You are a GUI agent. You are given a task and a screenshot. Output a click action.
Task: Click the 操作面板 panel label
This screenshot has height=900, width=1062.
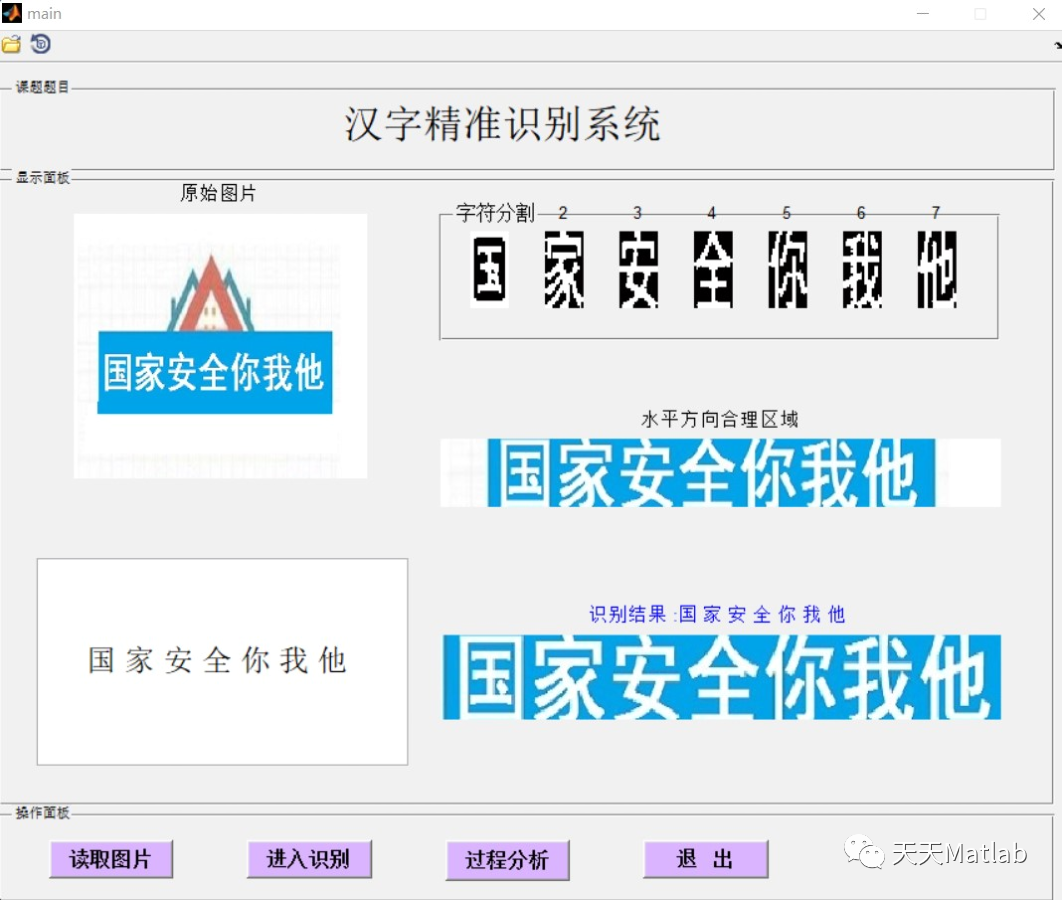coord(42,813)
